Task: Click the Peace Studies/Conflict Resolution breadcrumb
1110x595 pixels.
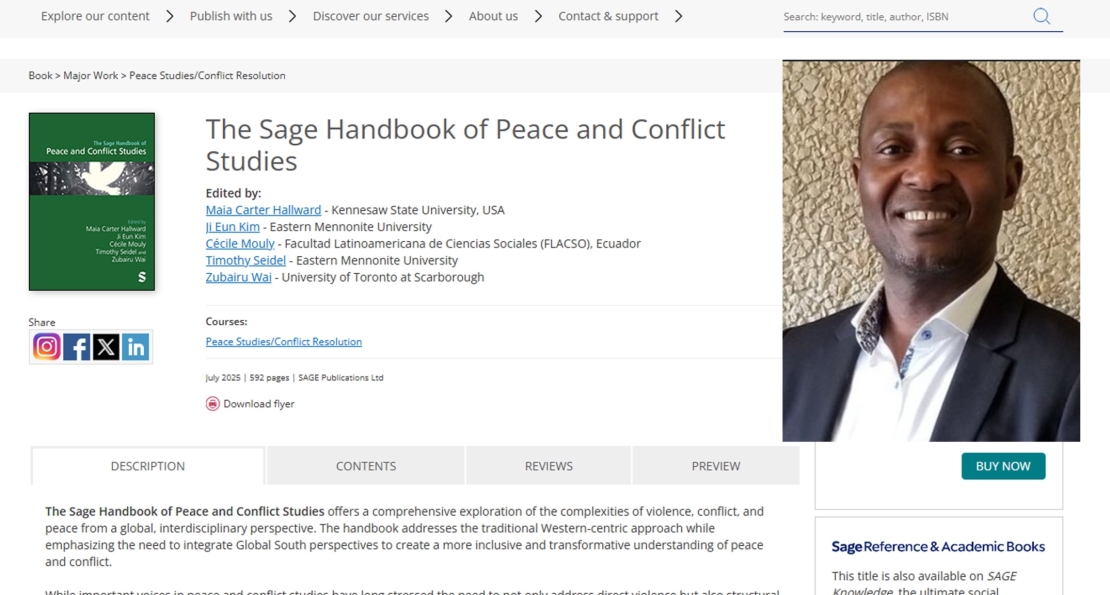Action: 207,76
